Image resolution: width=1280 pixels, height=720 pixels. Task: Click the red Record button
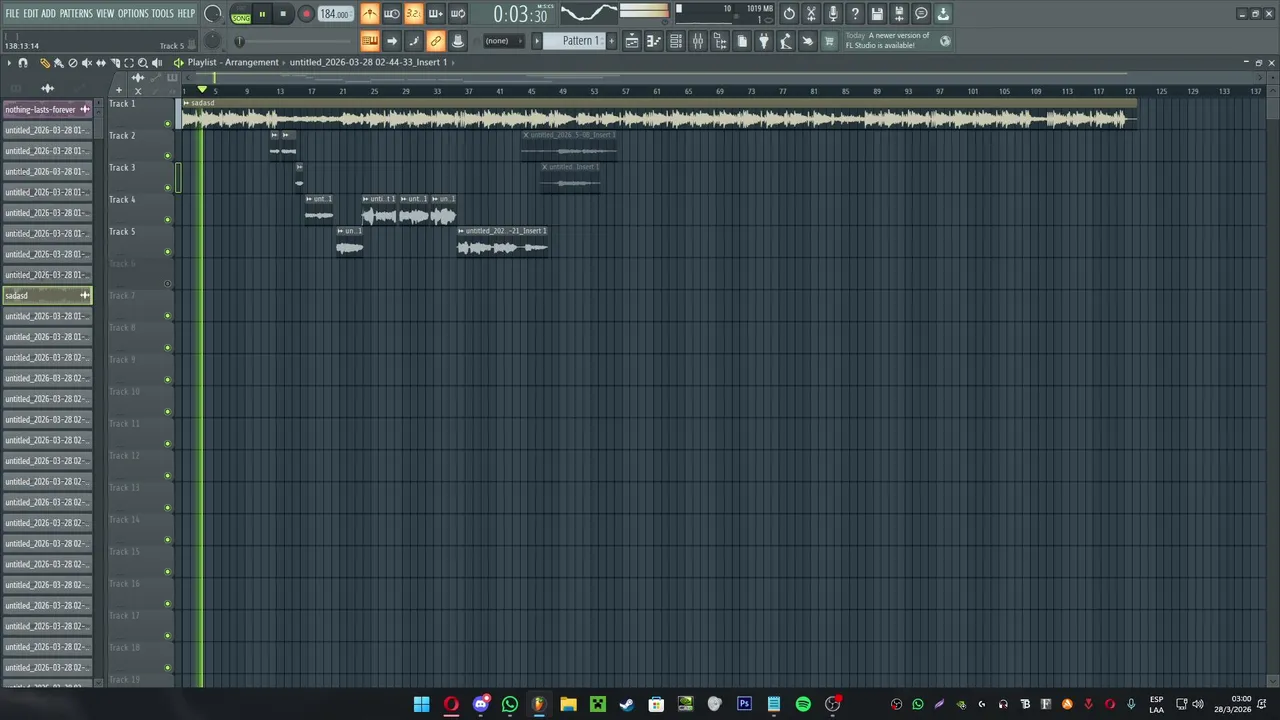pos(306,14)
